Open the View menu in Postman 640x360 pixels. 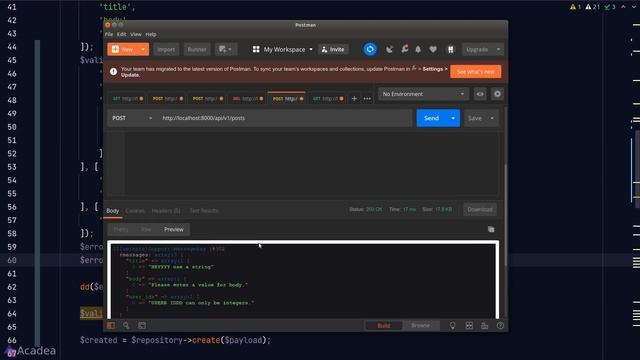click(x=136, y=34)
